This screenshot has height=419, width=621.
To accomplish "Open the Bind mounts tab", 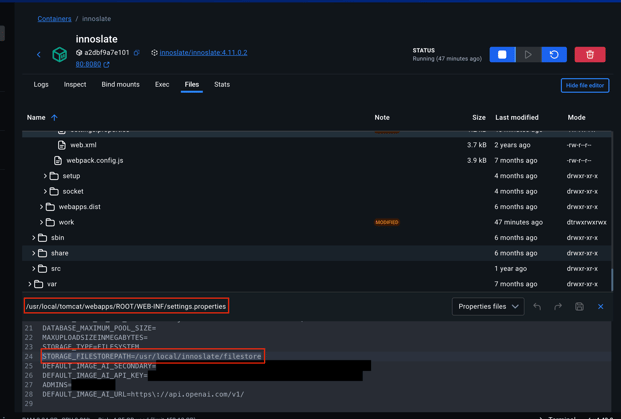I will coord(120,85).
